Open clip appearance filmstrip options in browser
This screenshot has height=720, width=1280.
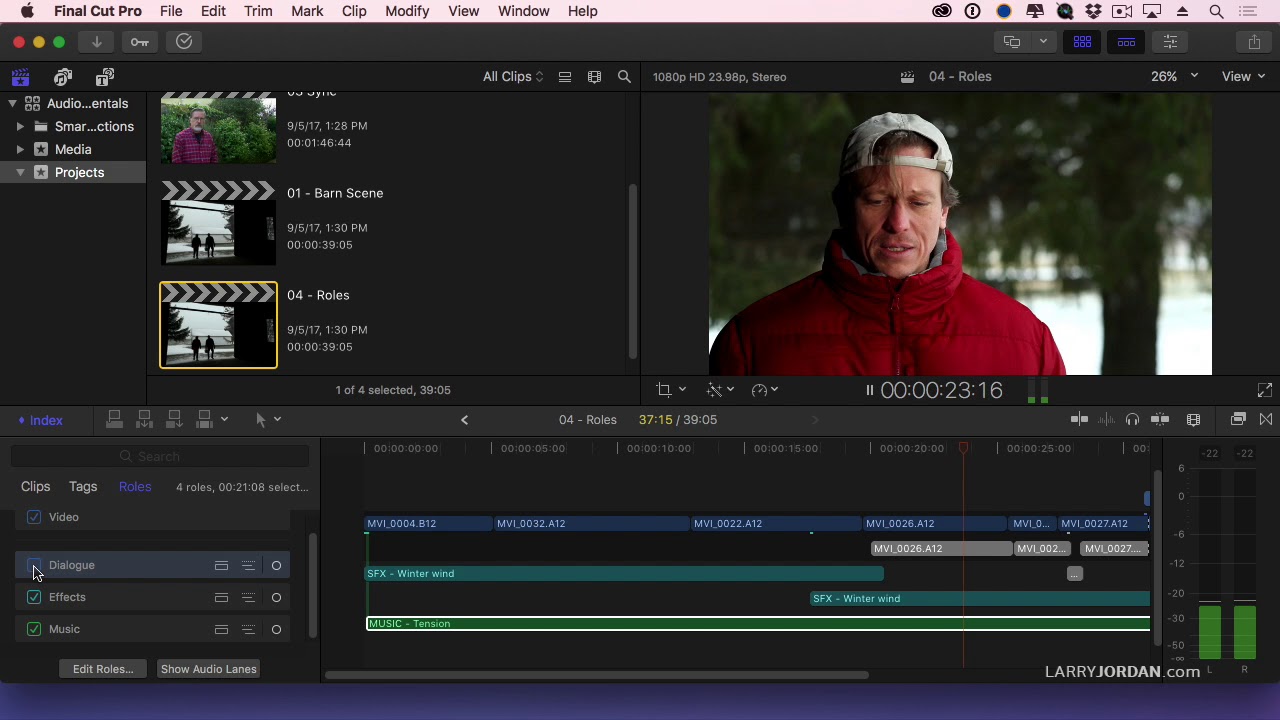595,77
